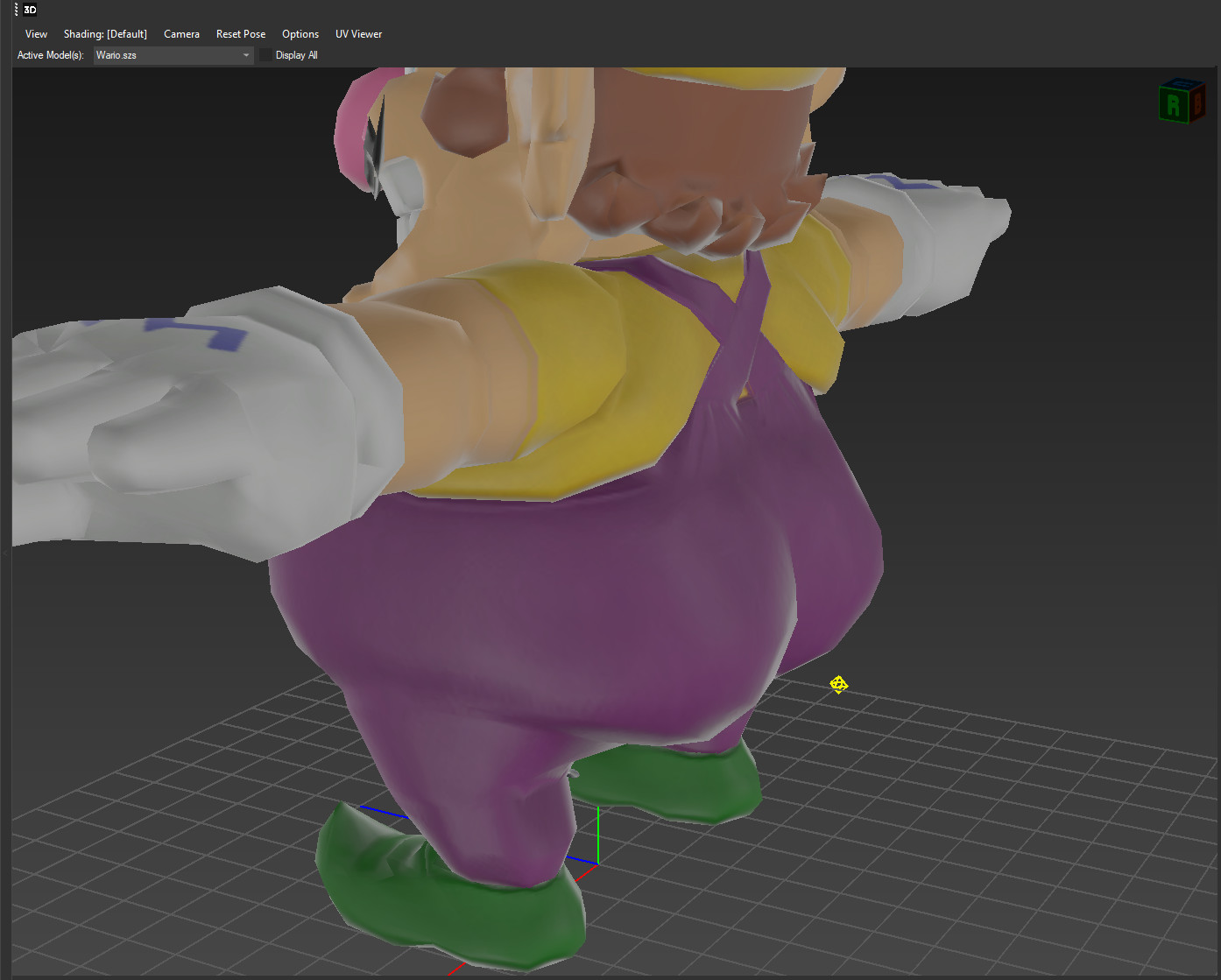Click the blue top face of the view cube
1221x980 pixels.
(1182, 82)
